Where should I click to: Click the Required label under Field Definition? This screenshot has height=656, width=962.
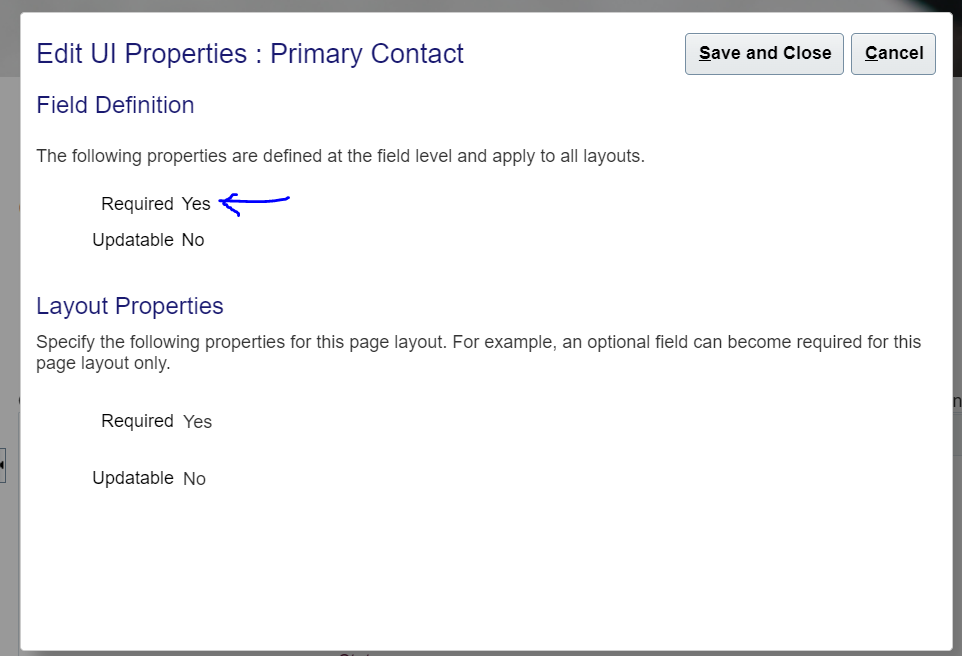(137, 204)
